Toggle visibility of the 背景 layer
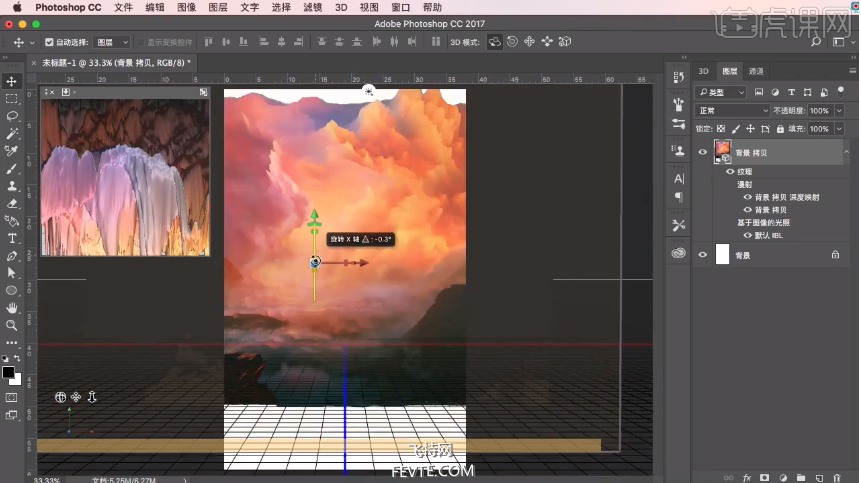861x483 pixels. tap(702, 255)
